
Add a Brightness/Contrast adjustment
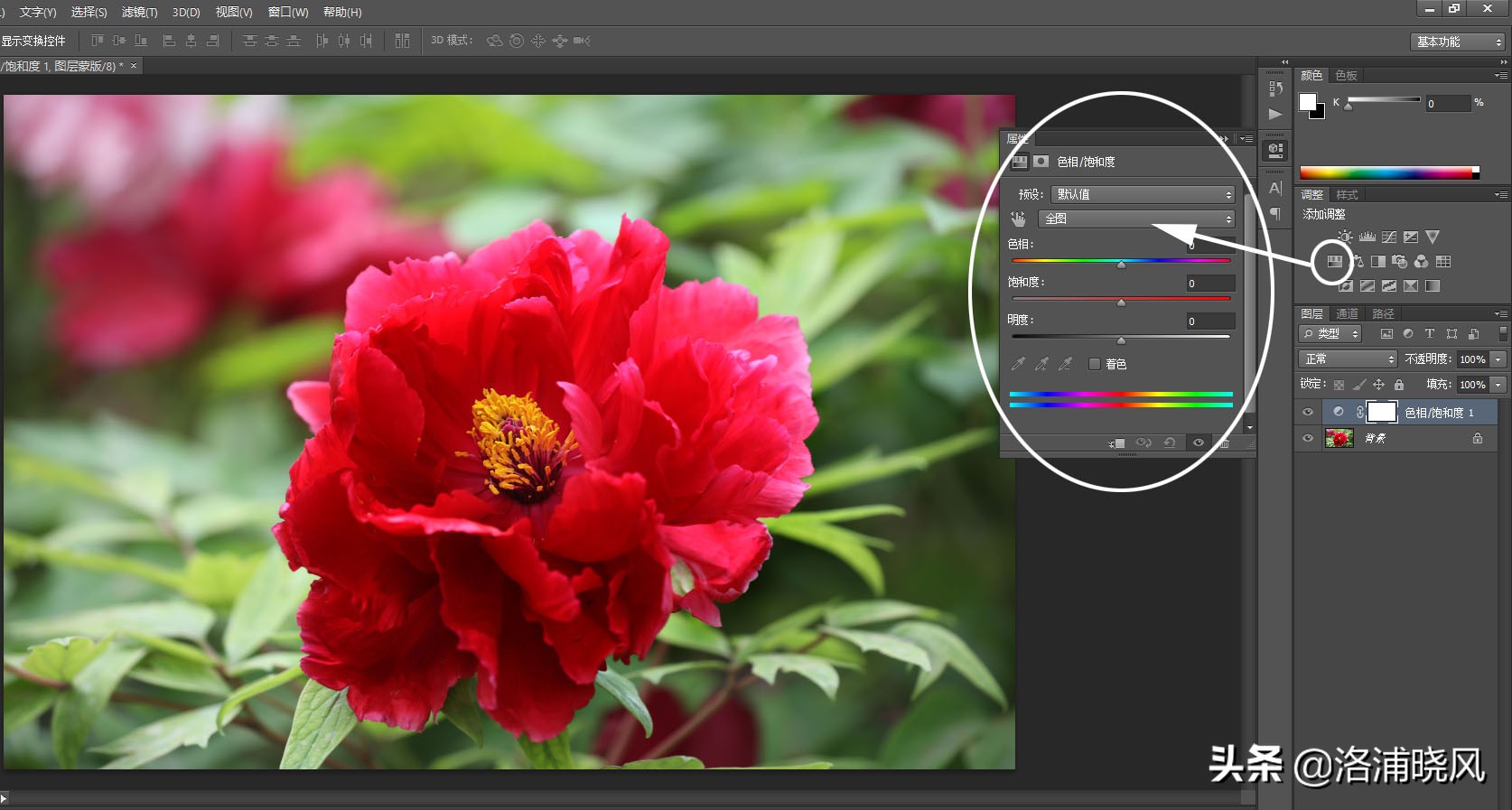coord(1345,237)
